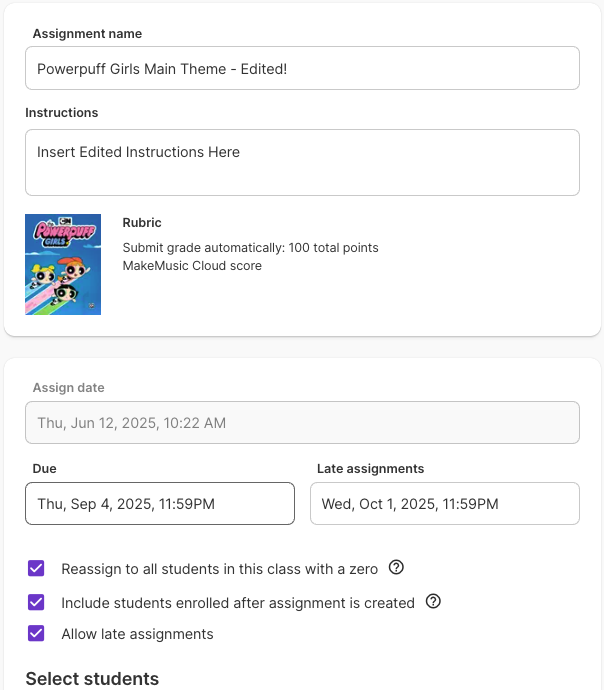The image size is (604, 690).
Task: Show help for Include enrolled students option
Action: [433, 602]
